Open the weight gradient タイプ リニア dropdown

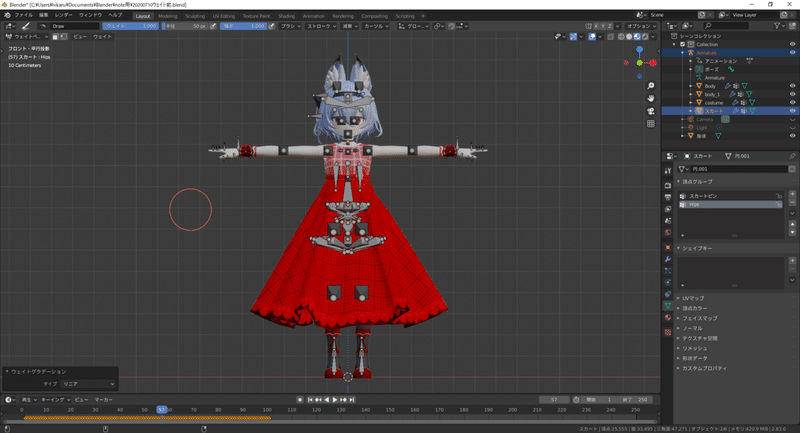[88, 384]
